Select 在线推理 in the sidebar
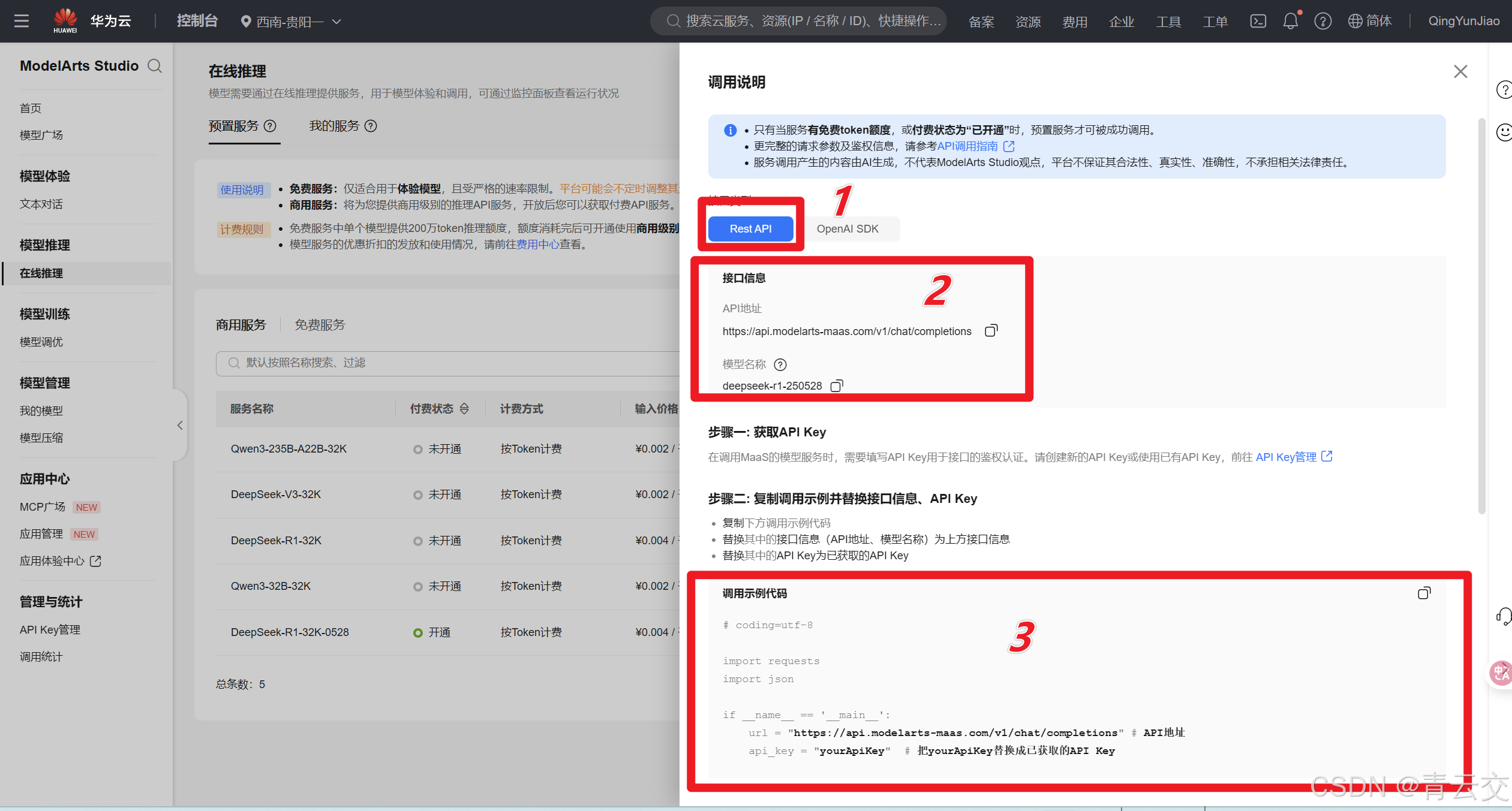The image size is (1512, 811). [x=87, y=273]
